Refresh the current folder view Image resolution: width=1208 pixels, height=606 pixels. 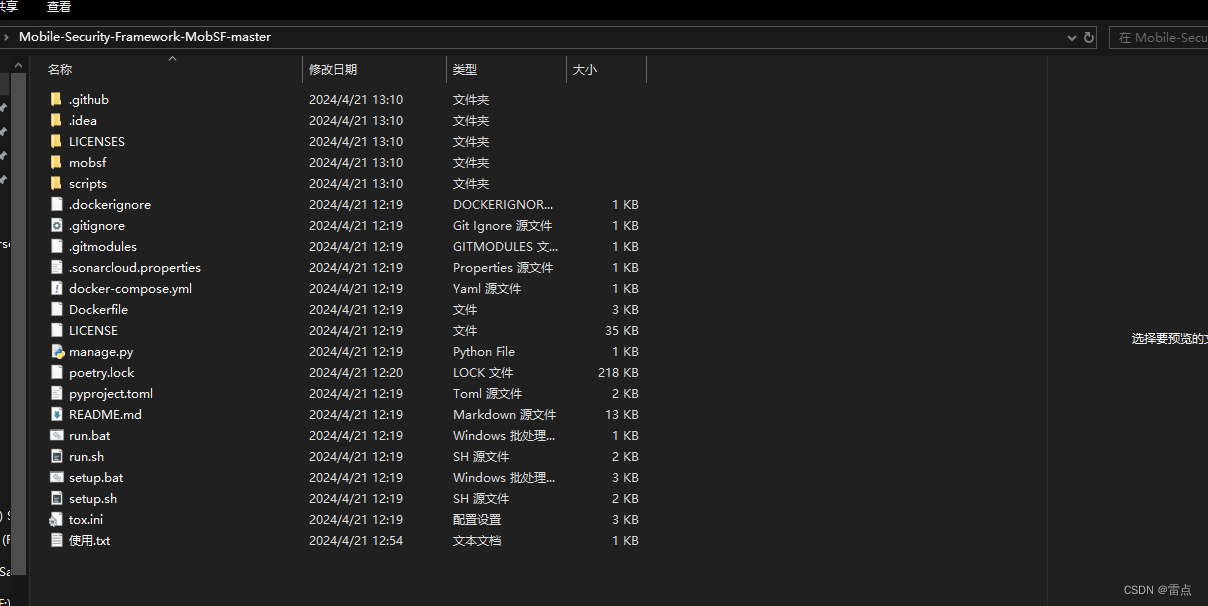click(1089, 37)
